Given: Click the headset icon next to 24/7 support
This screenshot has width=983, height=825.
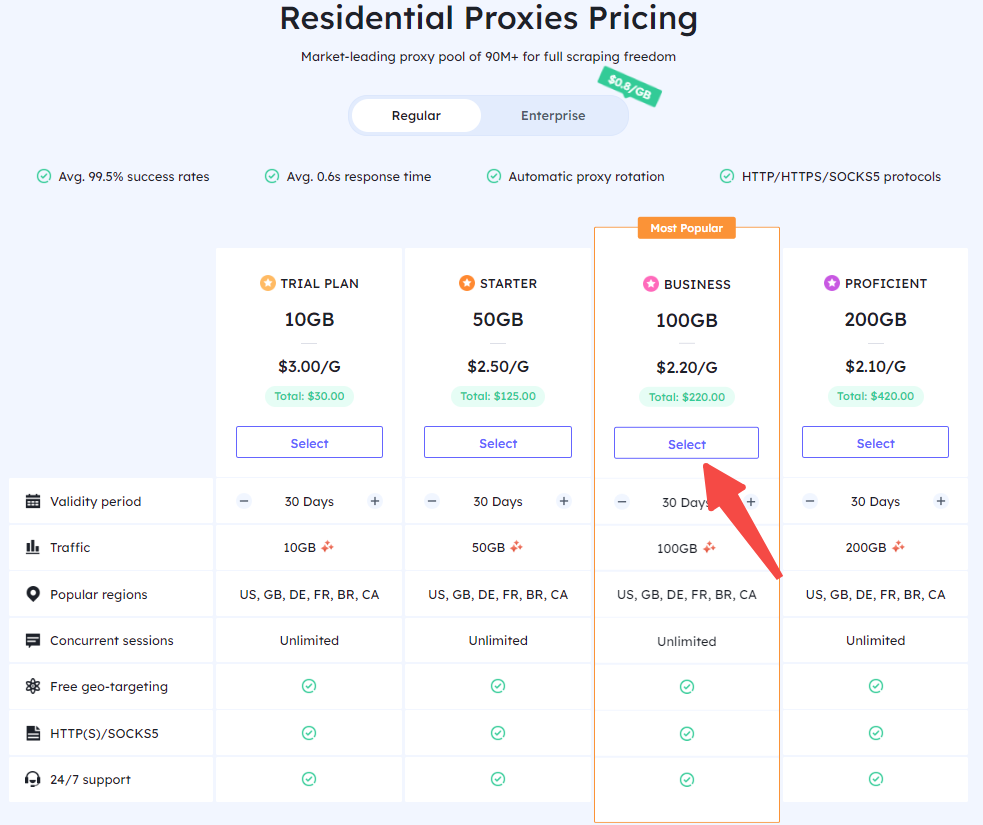Looking at the screenshot, I should [33, 779].
